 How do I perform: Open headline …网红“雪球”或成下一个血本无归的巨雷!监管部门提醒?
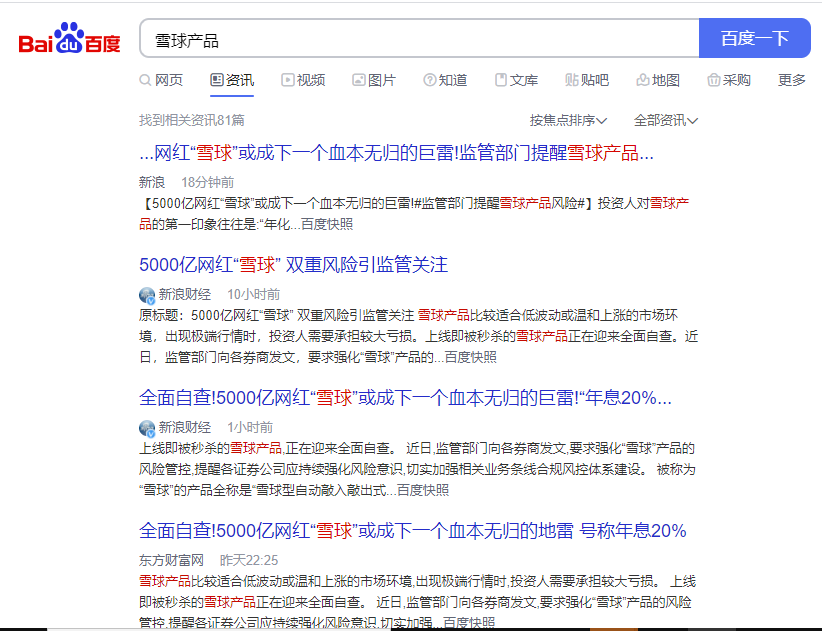coord(396,153)
